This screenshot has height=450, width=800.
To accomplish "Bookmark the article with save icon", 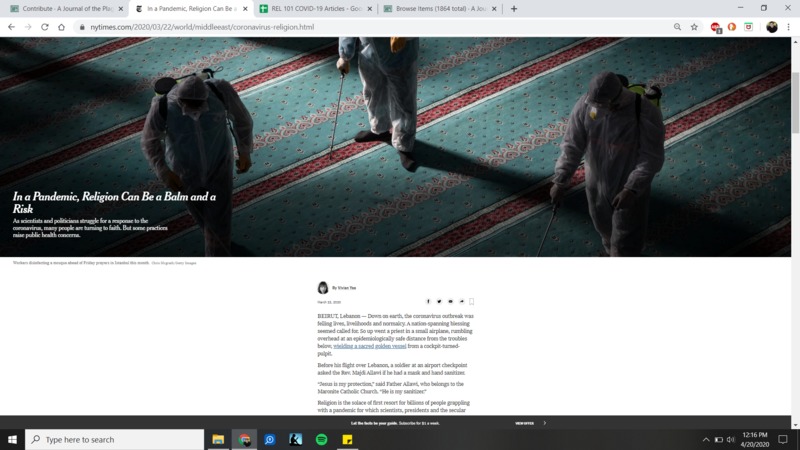I will [472, 301].
